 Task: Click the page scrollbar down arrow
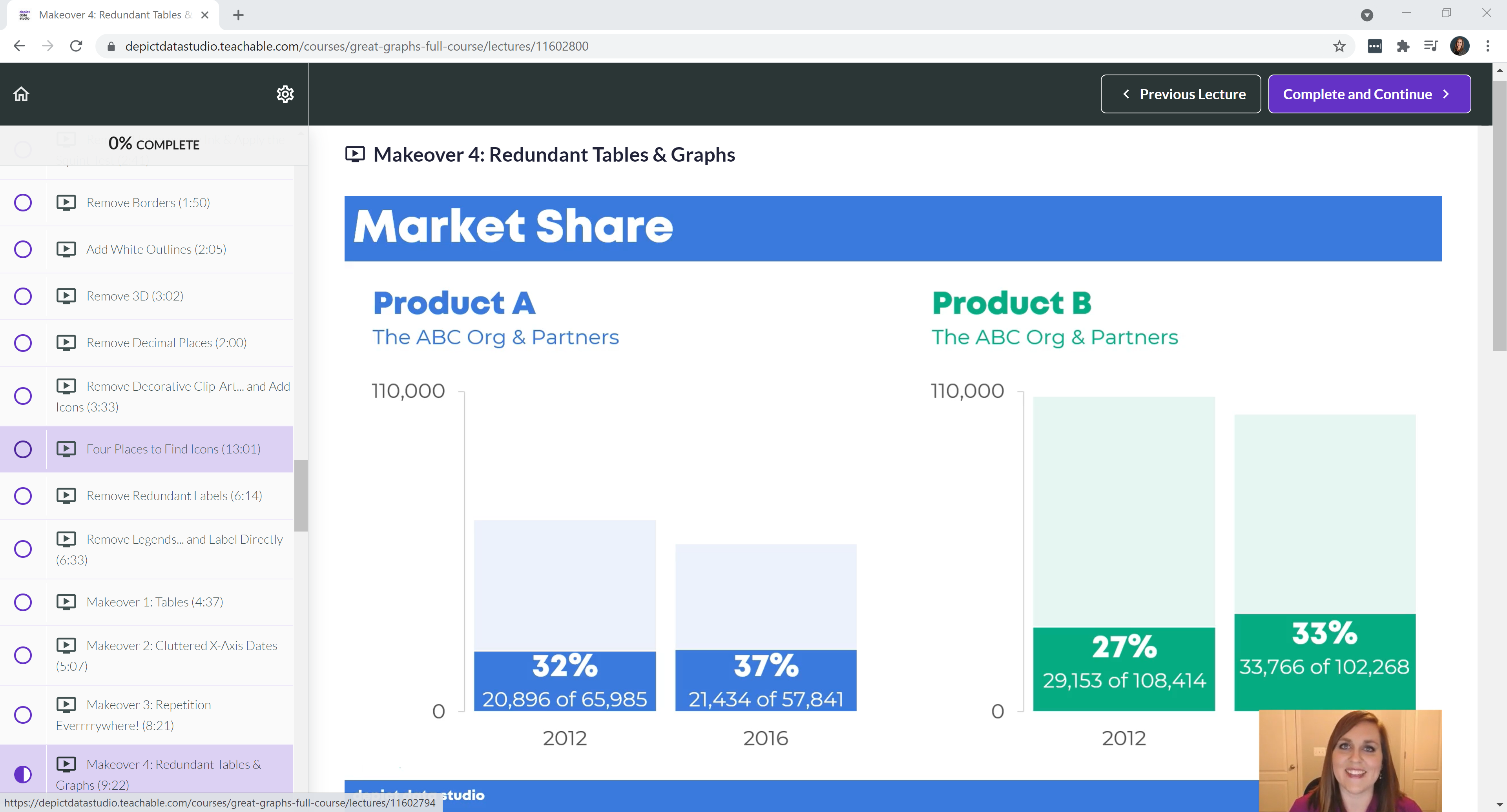tap(1500, 805)
